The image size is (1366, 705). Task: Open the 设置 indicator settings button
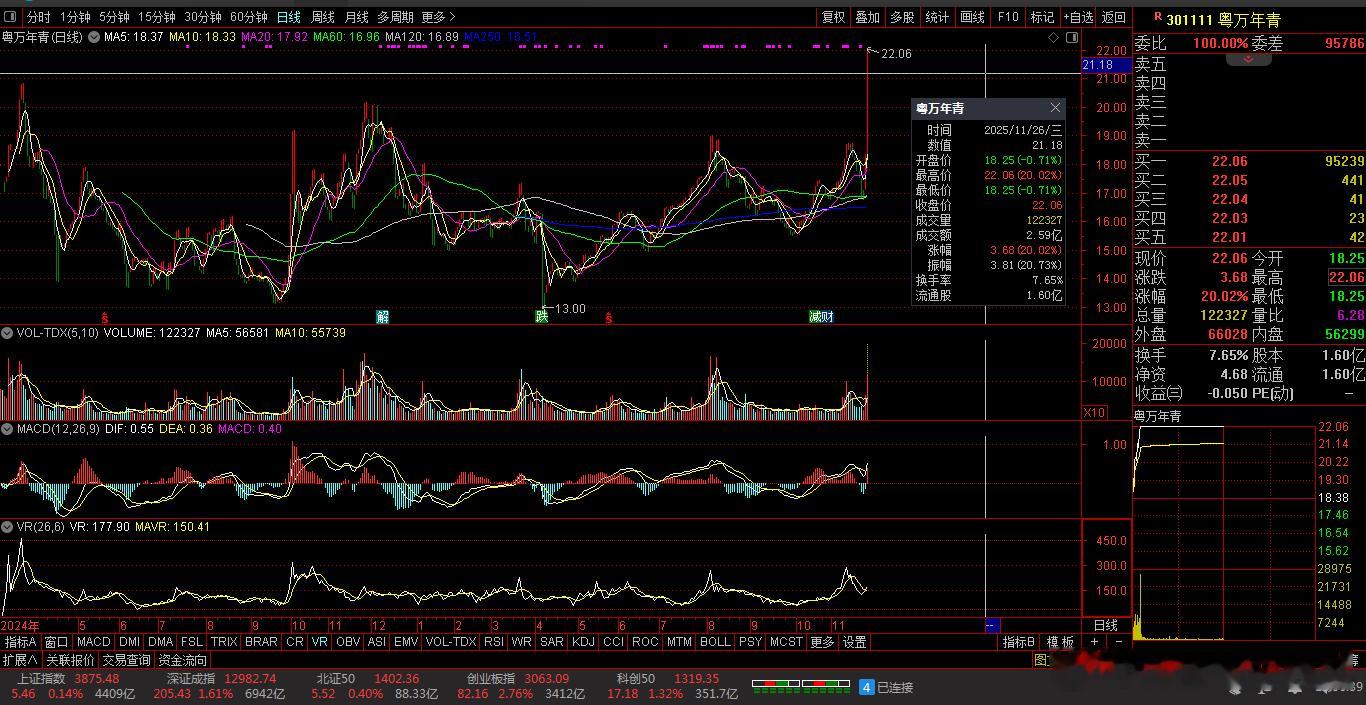tap(853, 642)
